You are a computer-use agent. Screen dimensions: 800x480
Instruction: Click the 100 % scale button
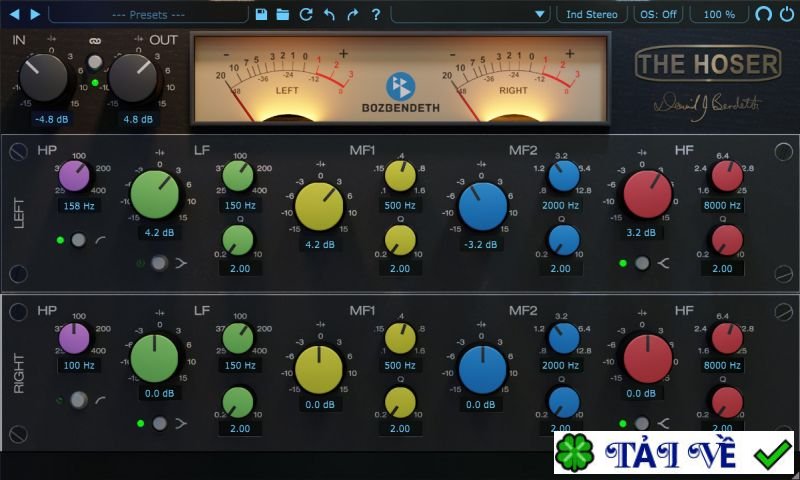(x=718, y=14)
